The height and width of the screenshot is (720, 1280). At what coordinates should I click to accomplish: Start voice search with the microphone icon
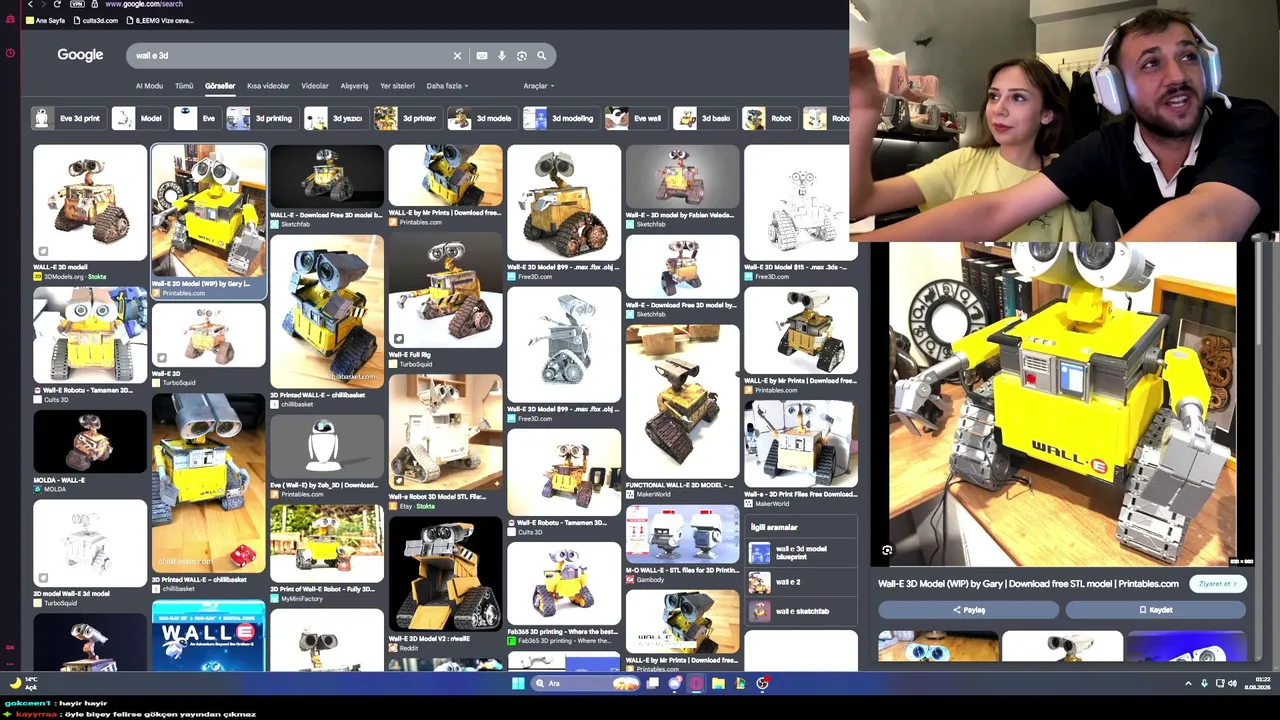pyautogui.click(x=502, y=56)
